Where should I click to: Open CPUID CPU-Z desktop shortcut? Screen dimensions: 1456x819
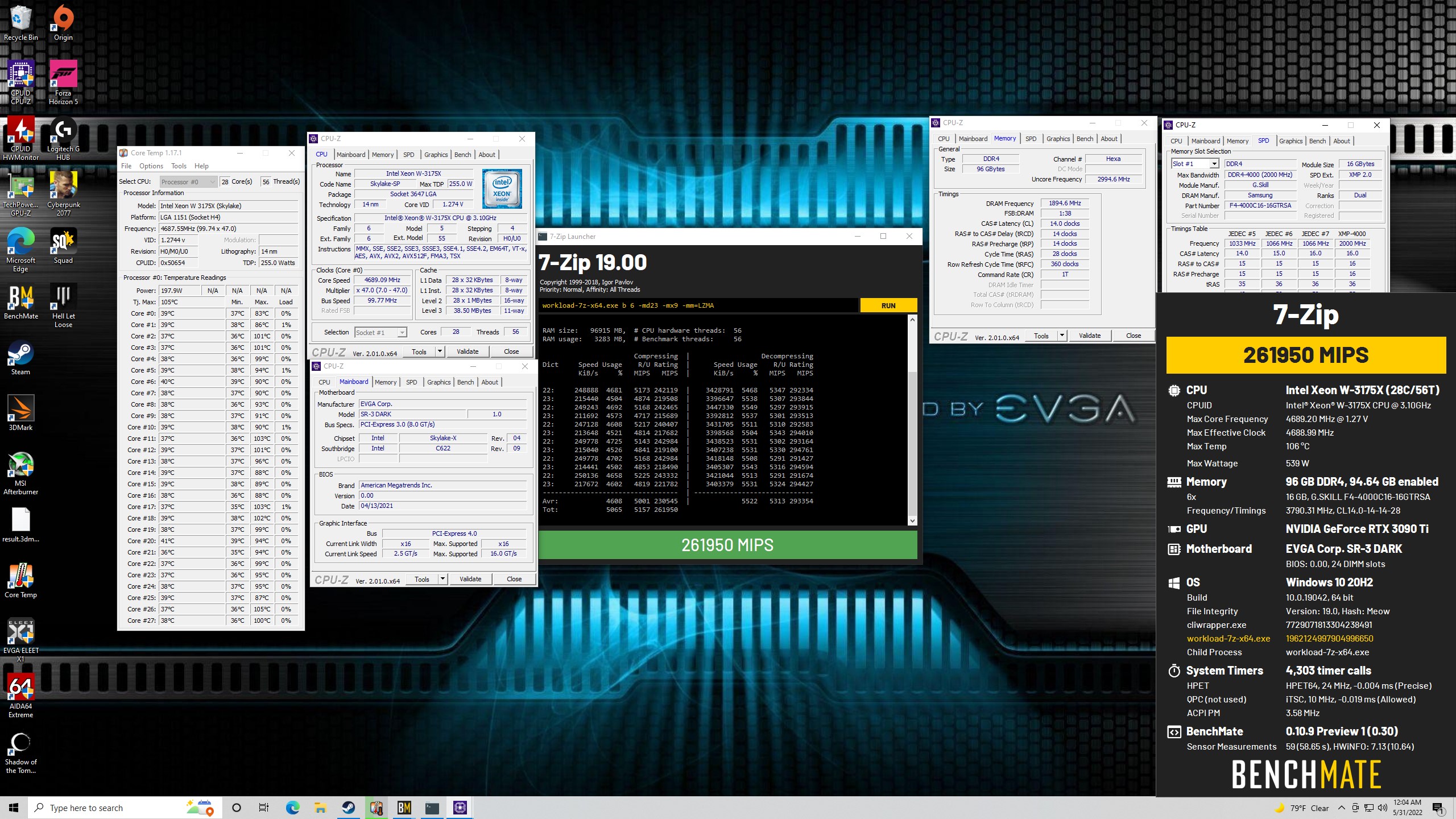[21, 82]
